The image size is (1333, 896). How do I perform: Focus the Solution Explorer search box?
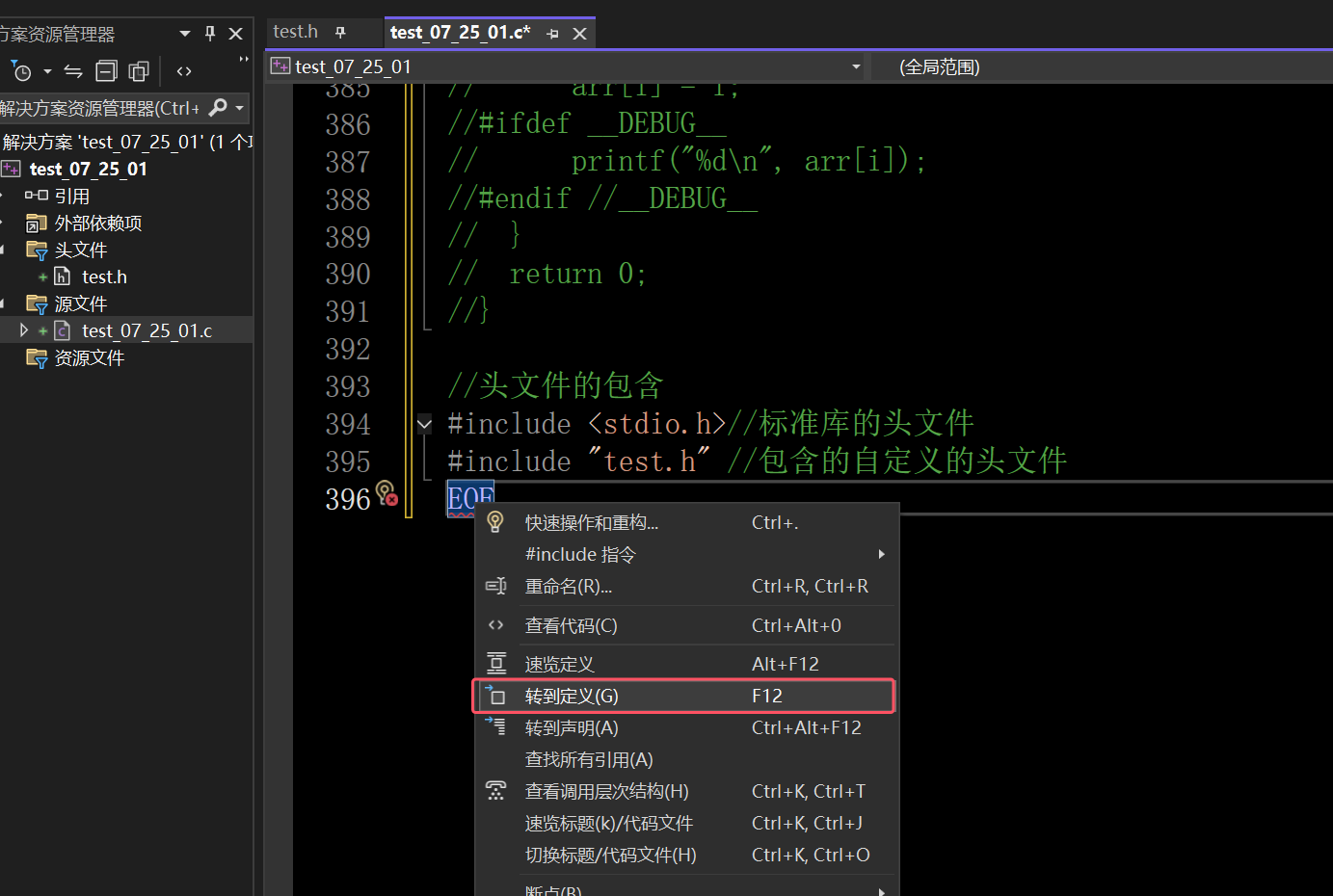(x=100, y=108)
